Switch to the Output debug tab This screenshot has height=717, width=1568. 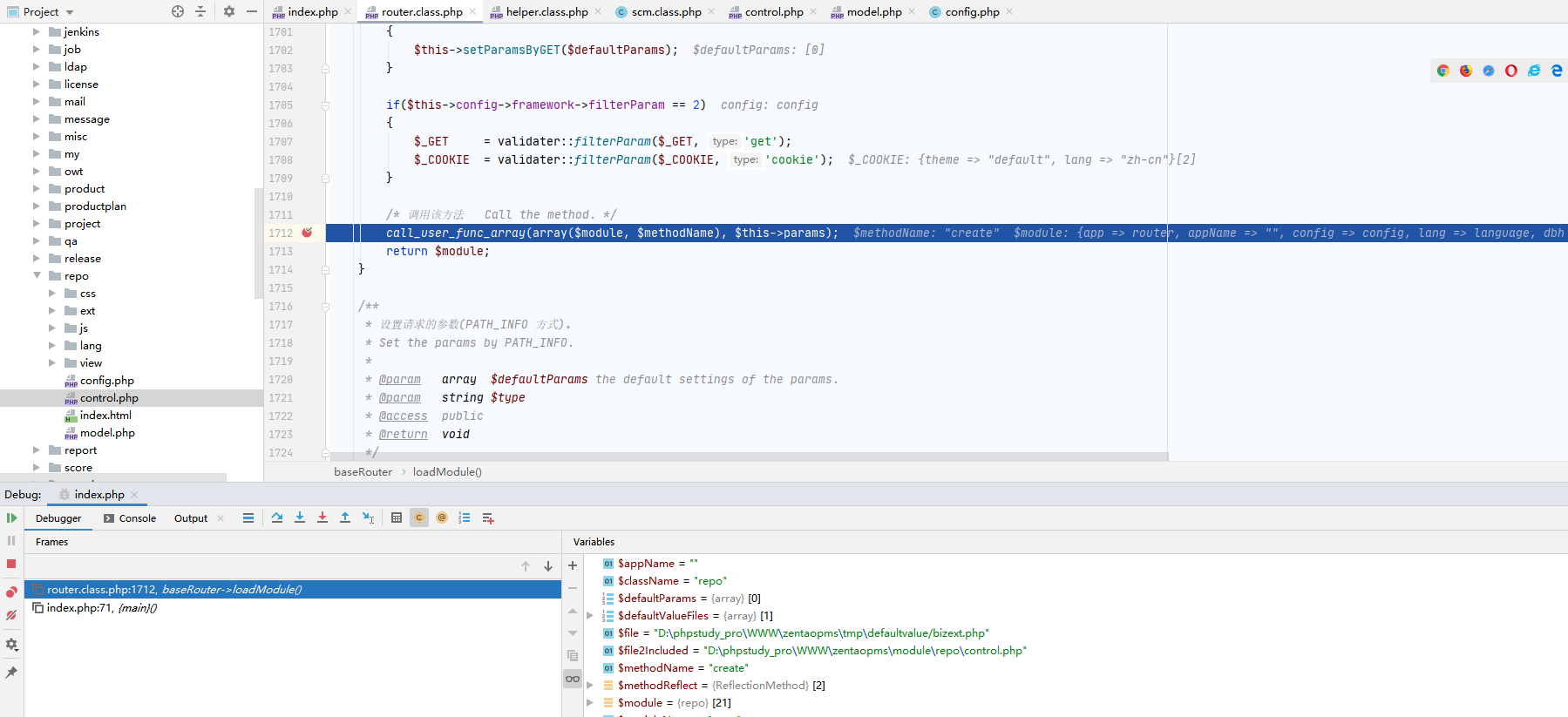[191, 518]
